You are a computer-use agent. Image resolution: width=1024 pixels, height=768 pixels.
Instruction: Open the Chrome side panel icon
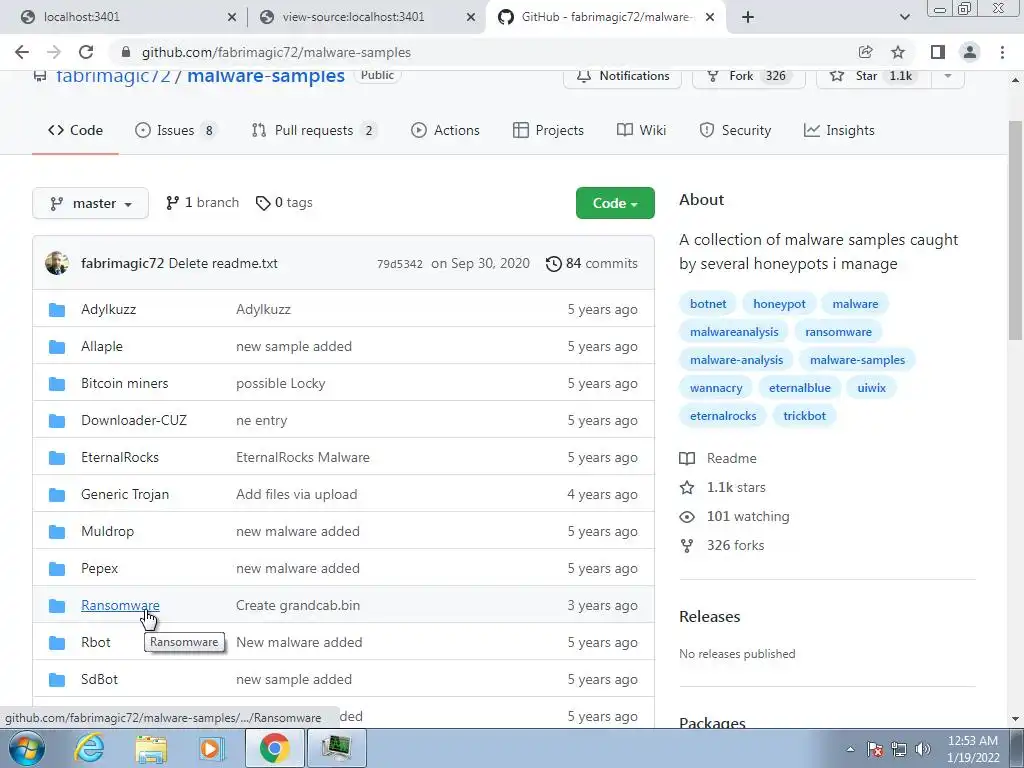[x=938, y=52]
